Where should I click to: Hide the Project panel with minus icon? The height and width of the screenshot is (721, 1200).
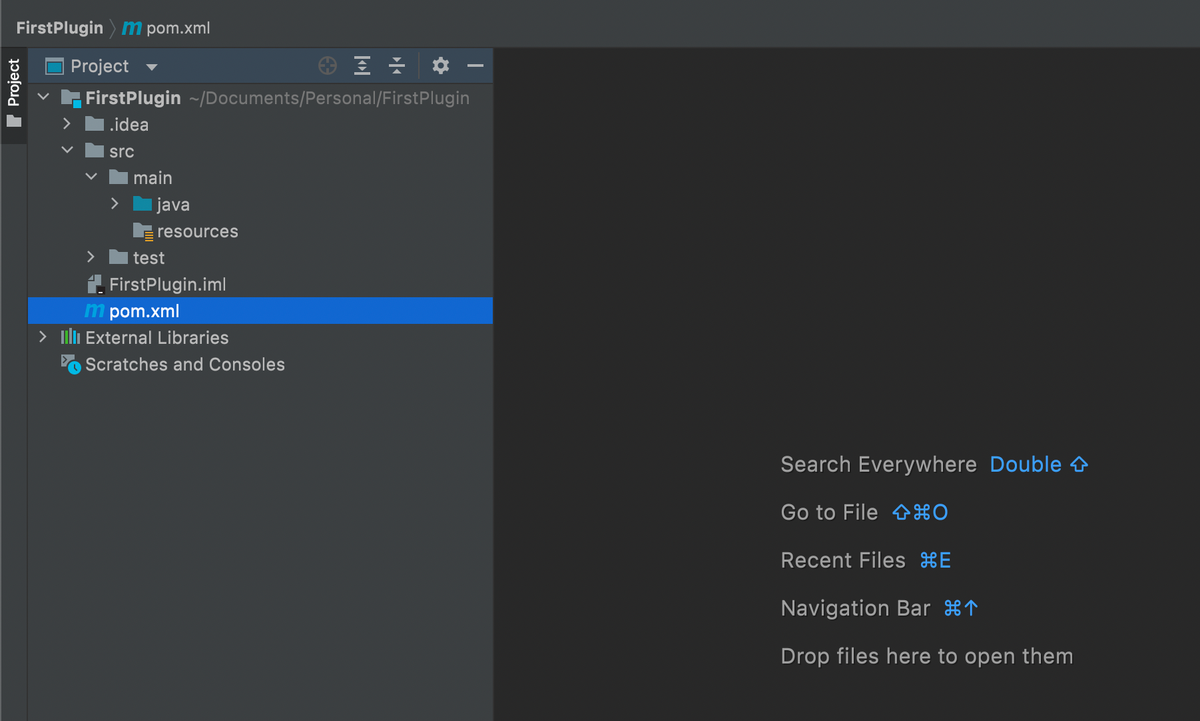click(x=476, y=66)
